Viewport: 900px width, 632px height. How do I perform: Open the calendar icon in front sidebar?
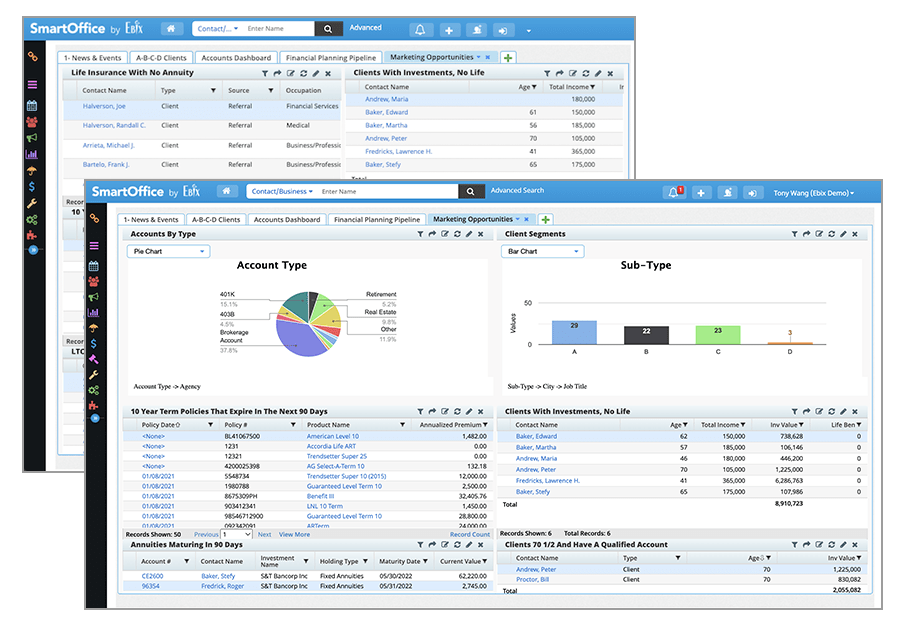(94, 266)
